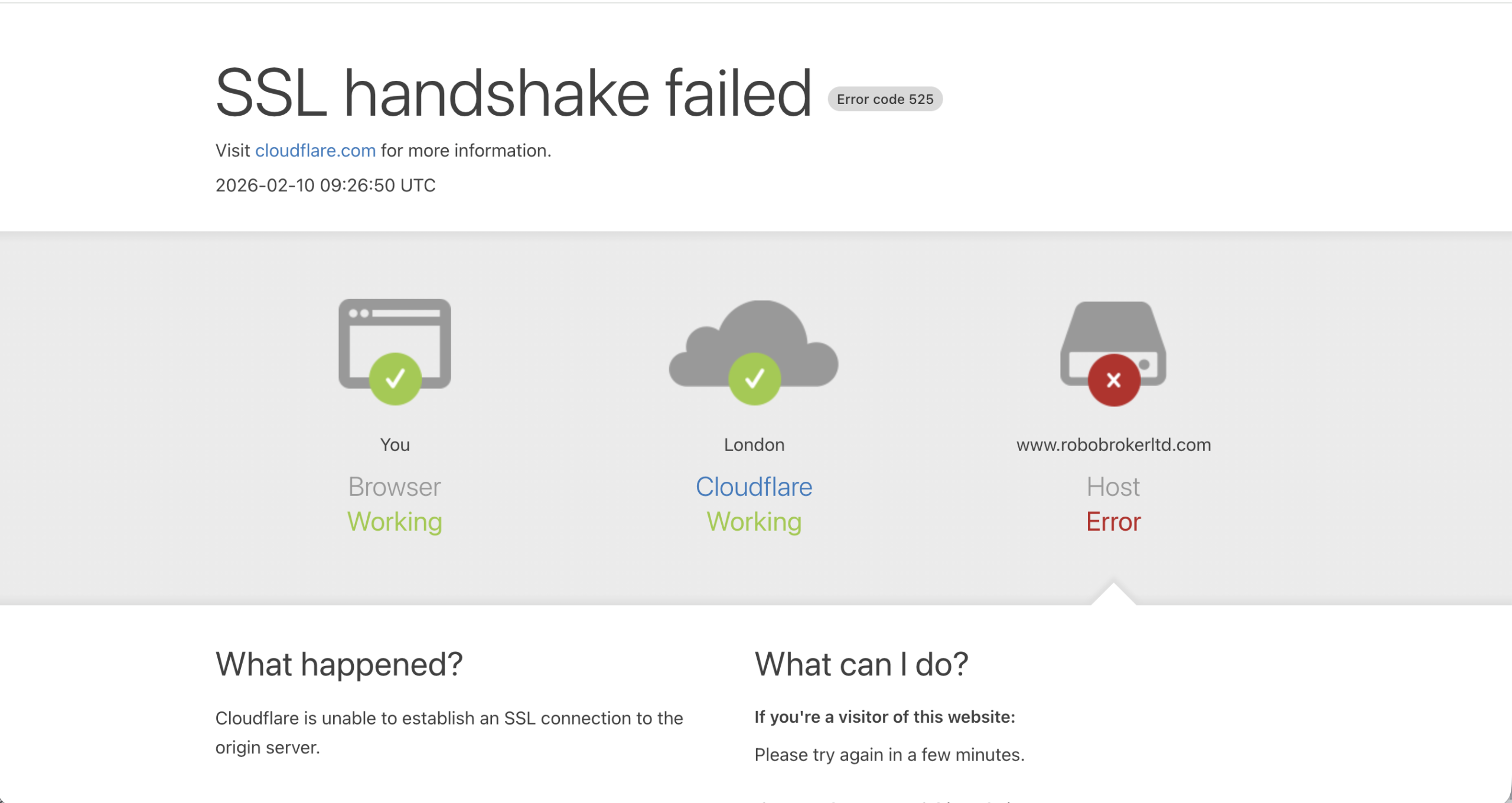Click the red X error badge
Screen dimensions: 1512x803
(x=1113, y=380)
